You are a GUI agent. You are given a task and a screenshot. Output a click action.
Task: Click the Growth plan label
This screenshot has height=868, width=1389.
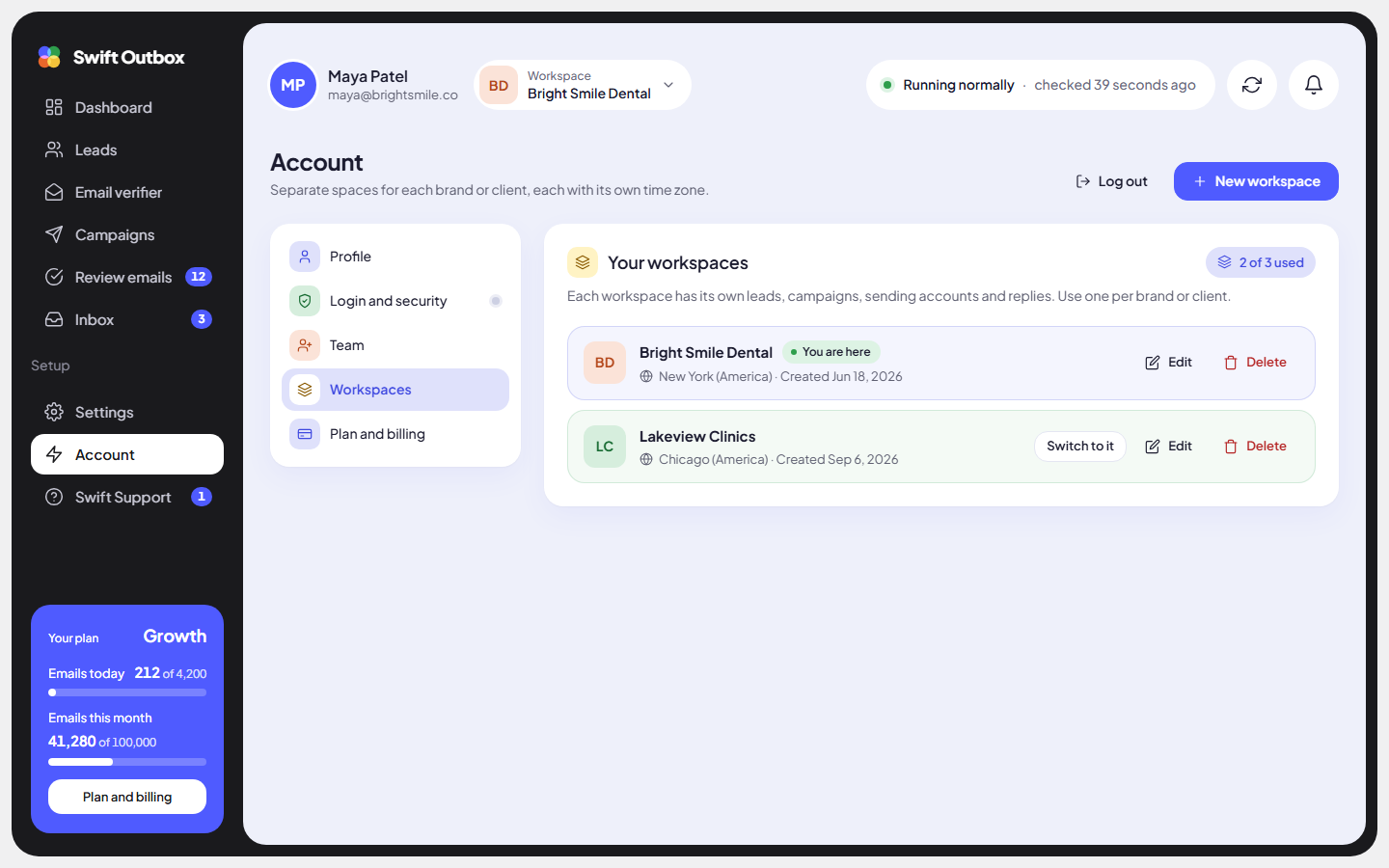pos(175,637)
